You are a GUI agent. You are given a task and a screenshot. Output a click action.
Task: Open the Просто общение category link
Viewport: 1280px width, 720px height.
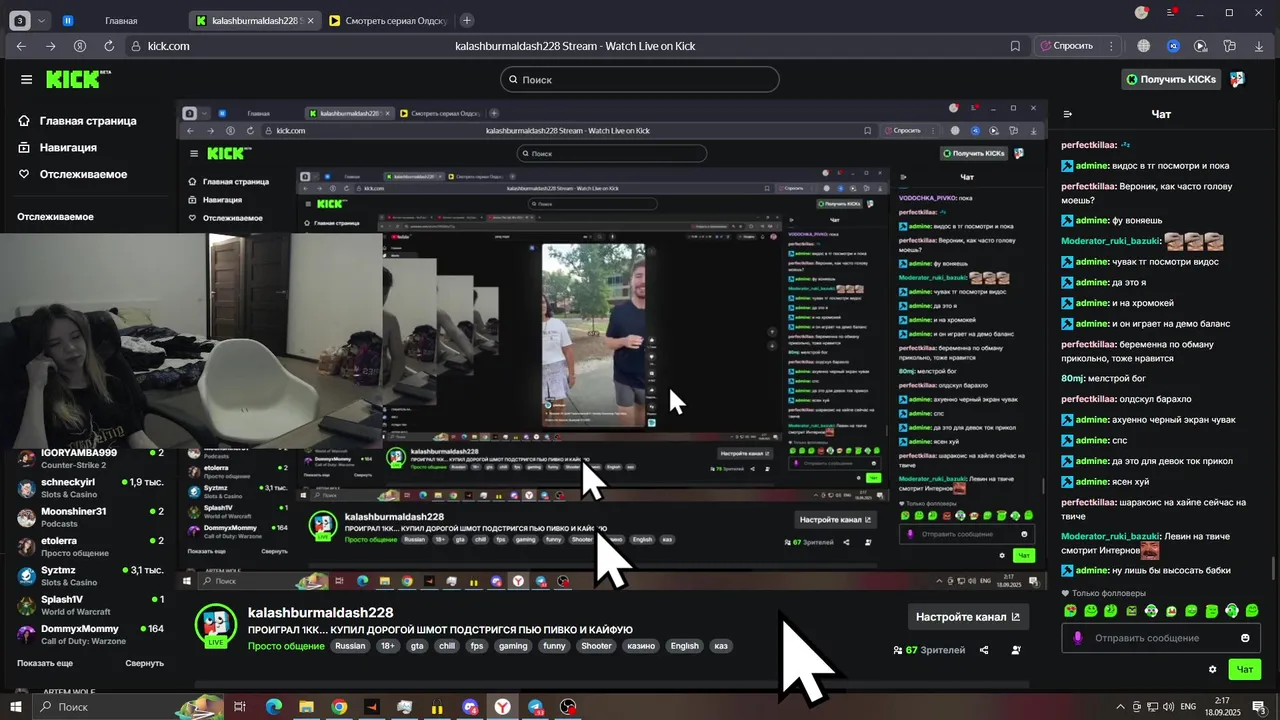click(x=286, y=646)
